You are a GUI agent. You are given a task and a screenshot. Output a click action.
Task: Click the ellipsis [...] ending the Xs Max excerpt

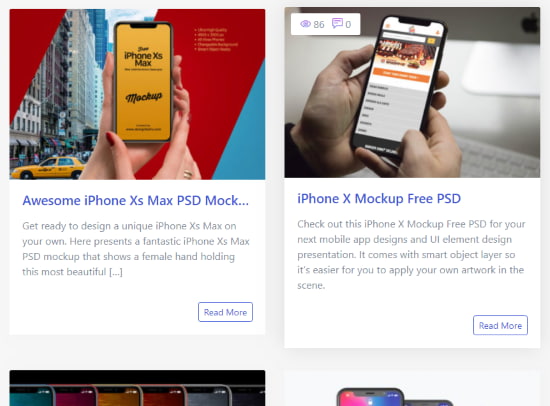(x=116, y=272)
